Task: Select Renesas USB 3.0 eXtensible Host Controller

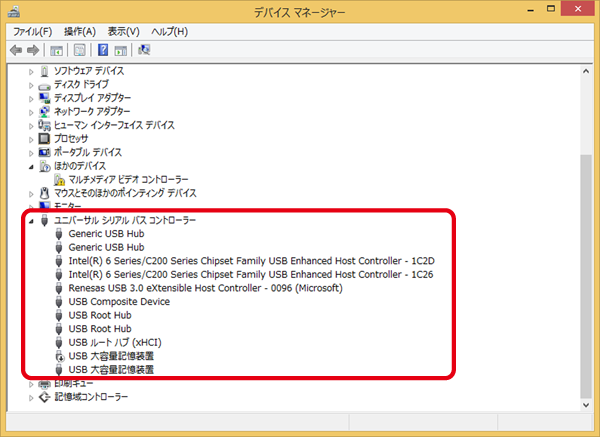Action: point(205,288)
